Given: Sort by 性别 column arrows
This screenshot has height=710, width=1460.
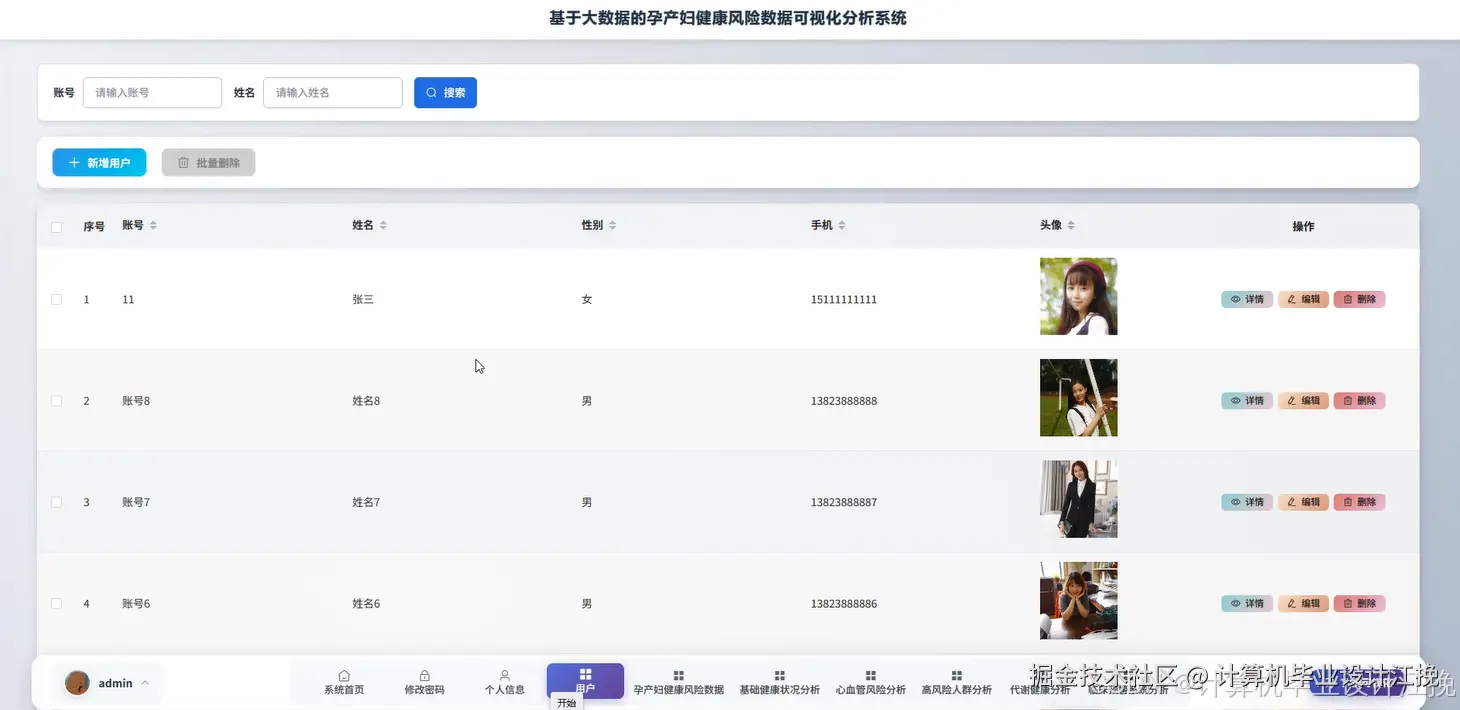Looking at the screenshot, I should coord(612,226).
